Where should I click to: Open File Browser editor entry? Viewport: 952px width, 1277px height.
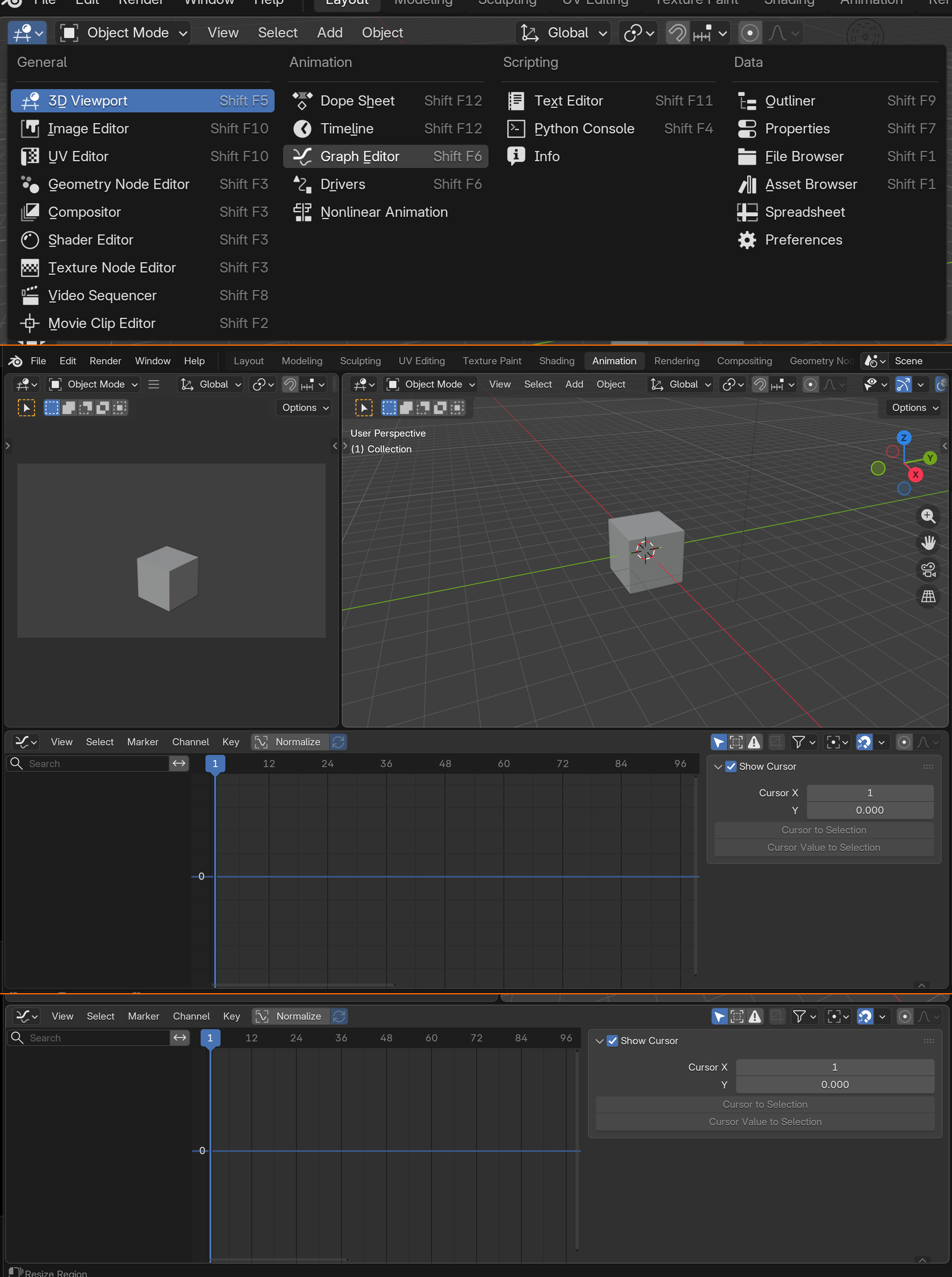(x=835, y=157)
